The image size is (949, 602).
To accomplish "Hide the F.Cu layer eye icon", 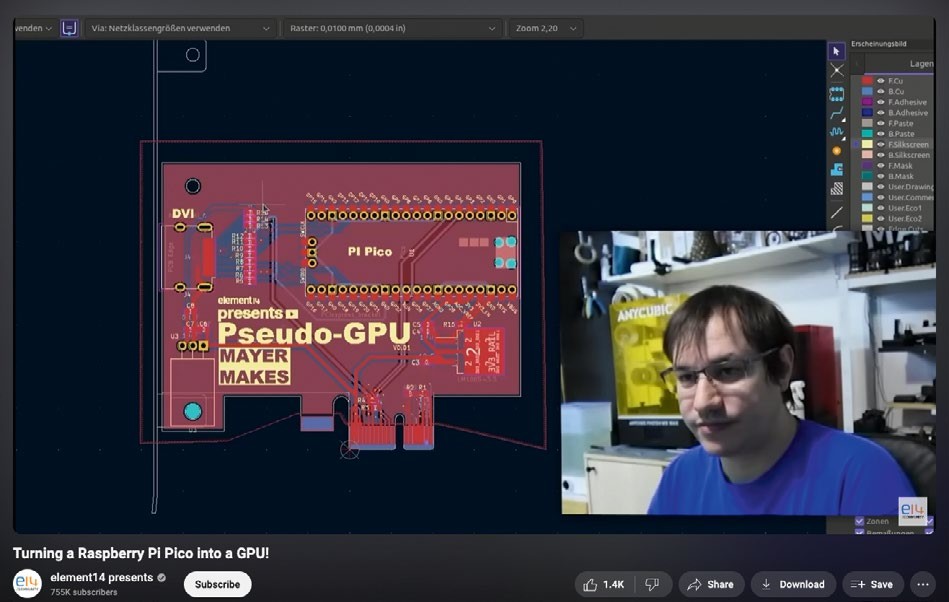I will point(881,81).
